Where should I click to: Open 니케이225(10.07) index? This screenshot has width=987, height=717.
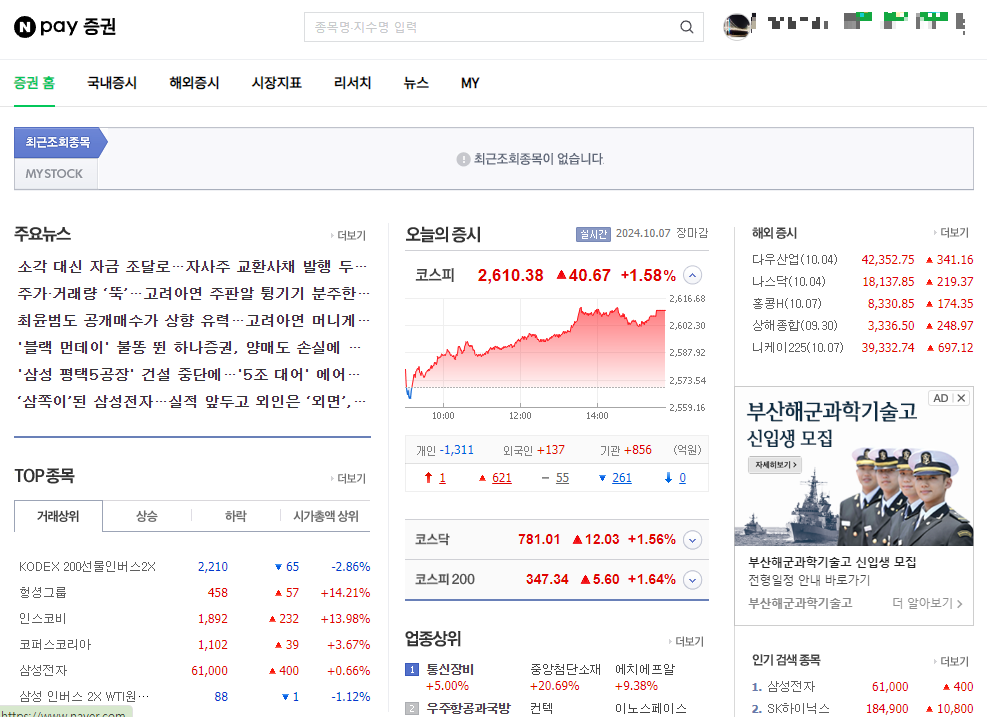tap(798, 347)
